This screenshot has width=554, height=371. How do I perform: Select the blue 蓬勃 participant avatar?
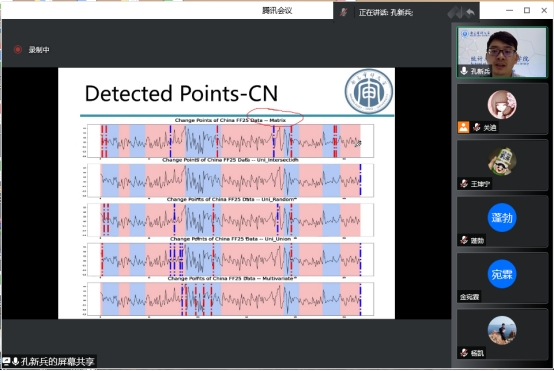pyautogui.click(x=502, y=218)
